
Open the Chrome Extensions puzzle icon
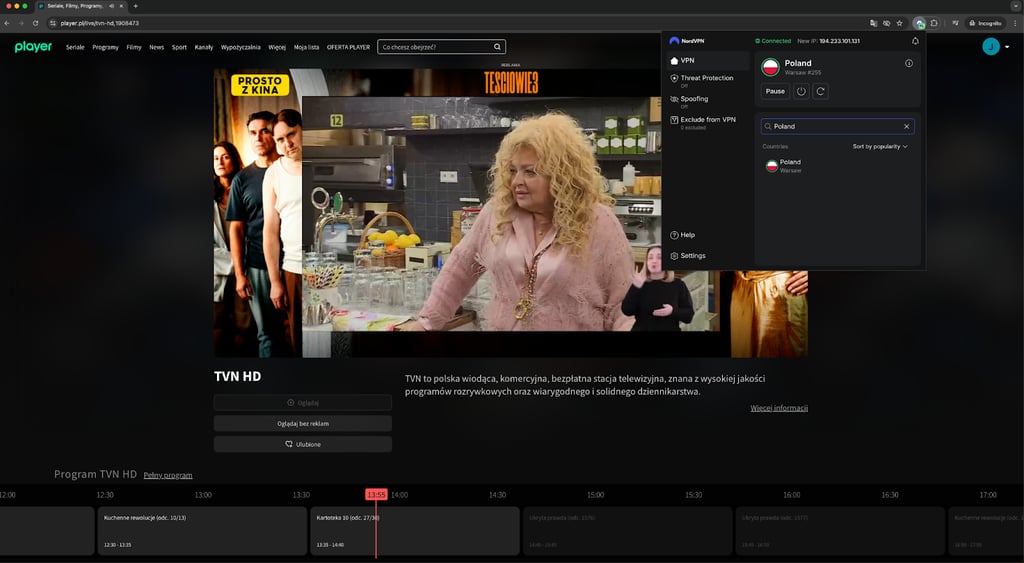tap(934, 23)
